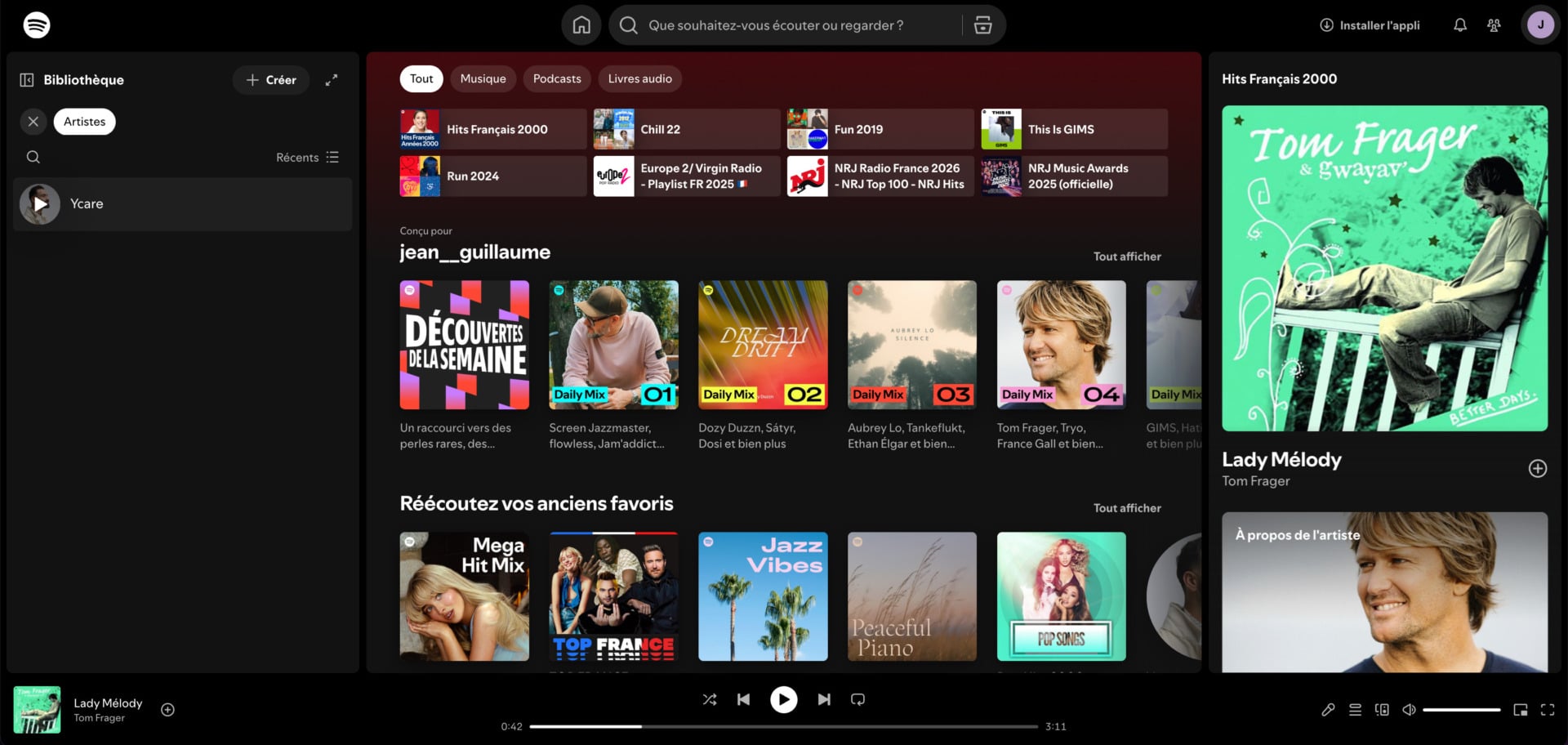Toggle repeat mode
The width and height of the screenshot is (1568, 745).
(x=857, y=699)
